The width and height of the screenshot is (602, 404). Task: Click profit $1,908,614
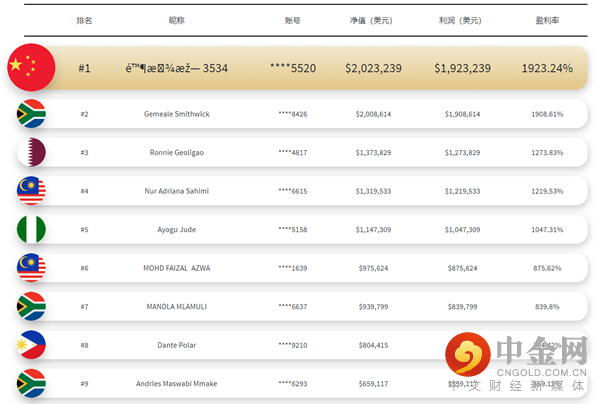pyautogui.click(x=462, y=114)
